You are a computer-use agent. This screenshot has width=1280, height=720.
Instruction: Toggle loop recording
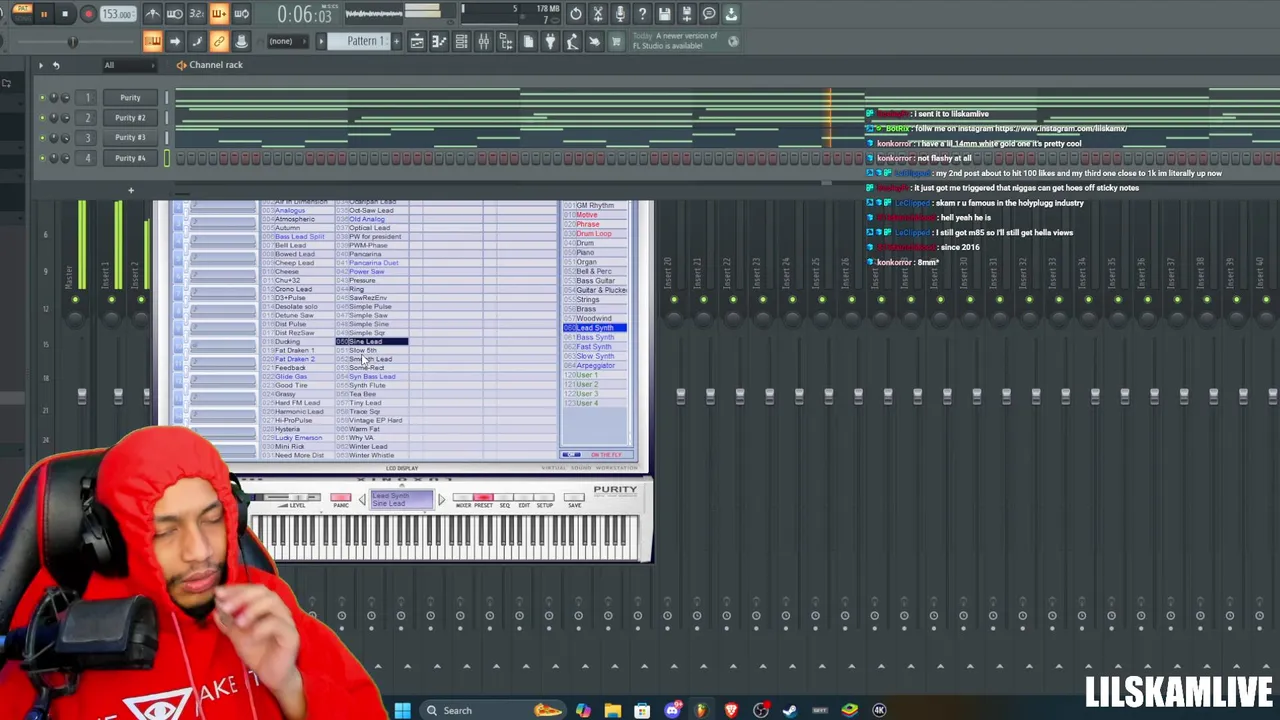[x=241, y=14]
